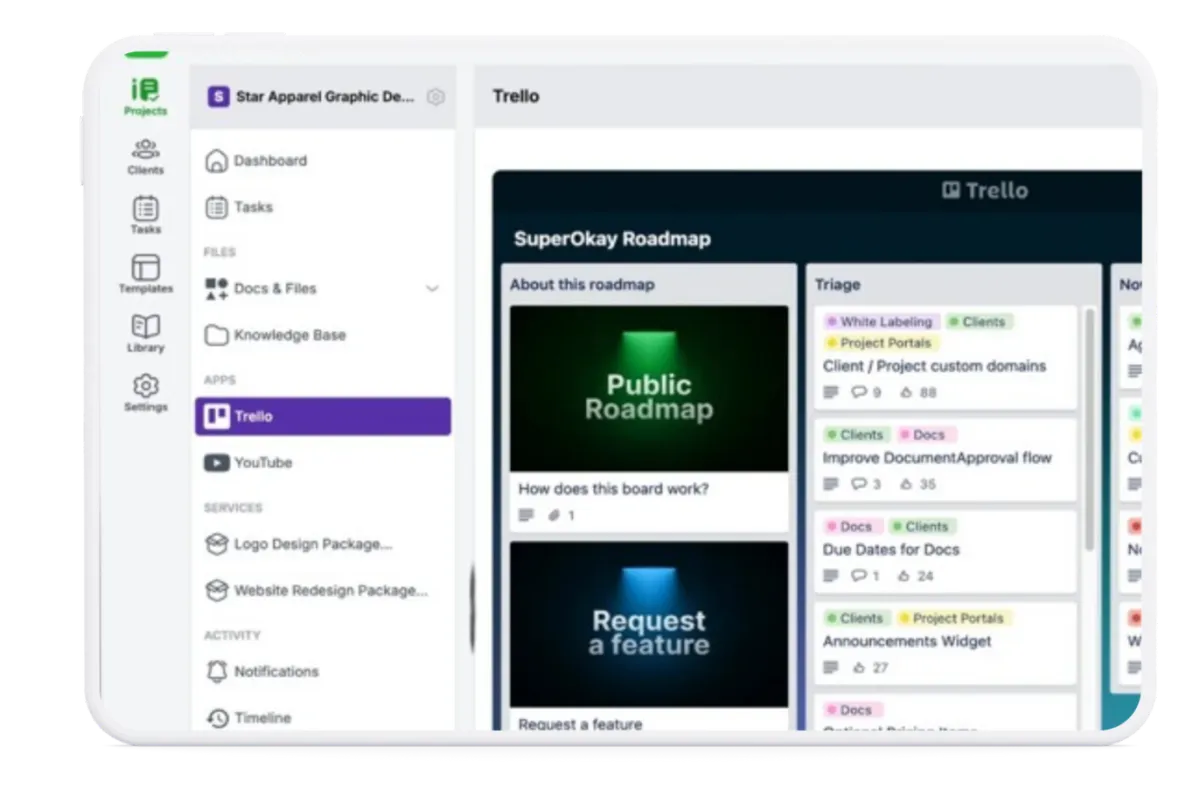
Task: Open the YouTube app item
Action: [x=323, y=463]
